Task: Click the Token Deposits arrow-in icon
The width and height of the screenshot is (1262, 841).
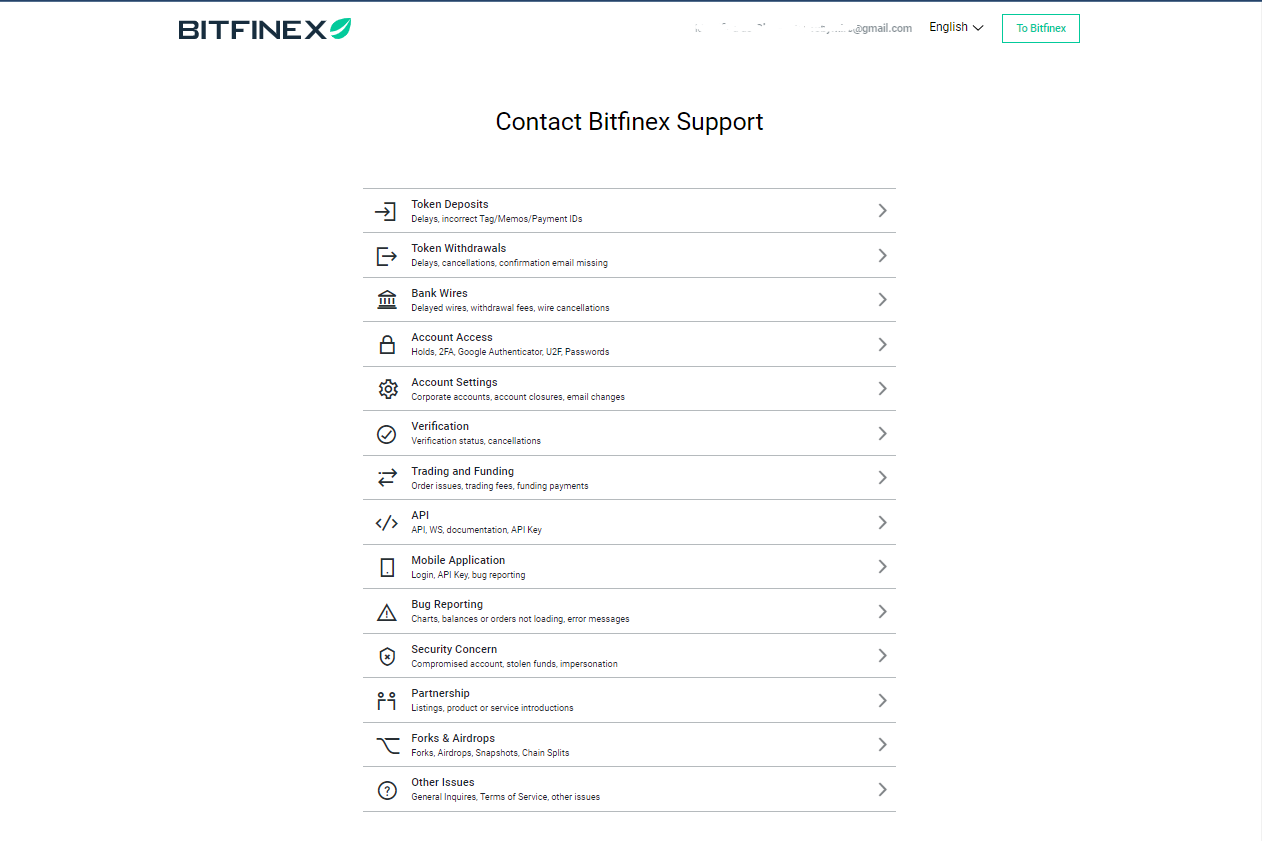Action: (386, 211)
